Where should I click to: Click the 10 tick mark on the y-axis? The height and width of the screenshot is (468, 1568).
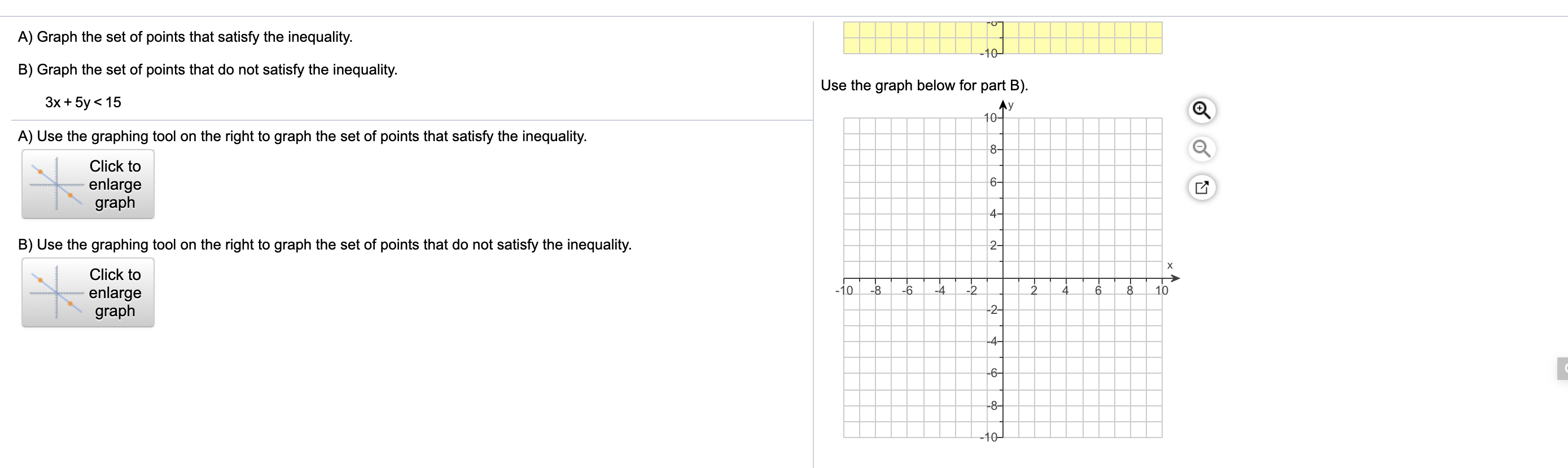(992, 117)
